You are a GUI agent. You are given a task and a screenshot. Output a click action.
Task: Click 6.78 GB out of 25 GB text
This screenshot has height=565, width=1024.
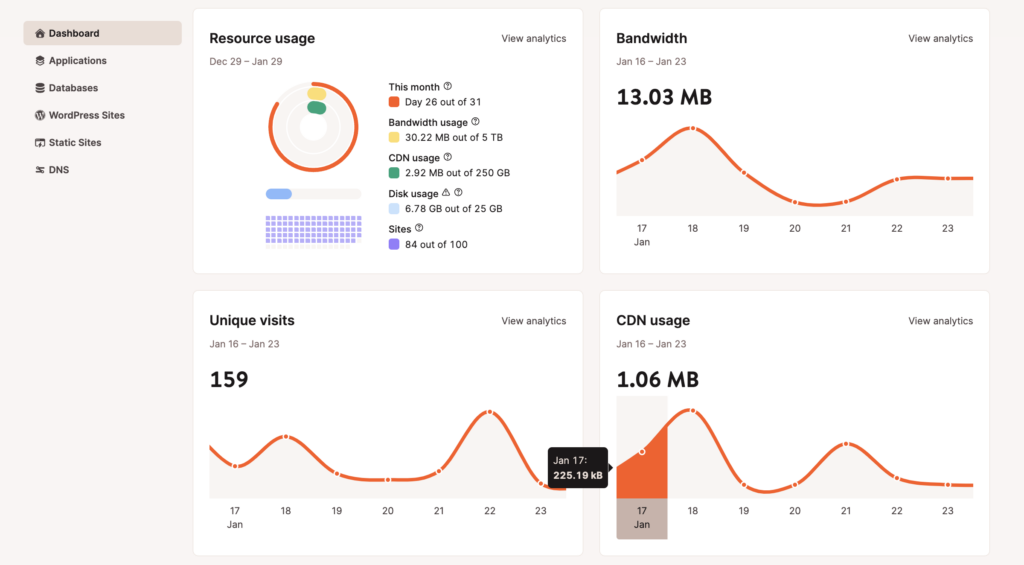[454, 208]
